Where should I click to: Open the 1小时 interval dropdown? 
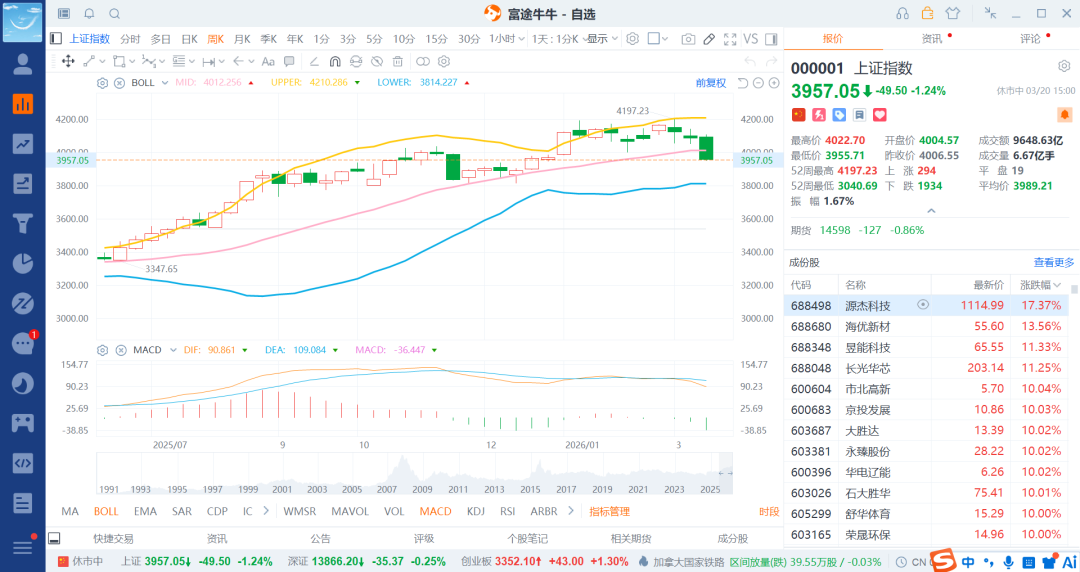507,39
